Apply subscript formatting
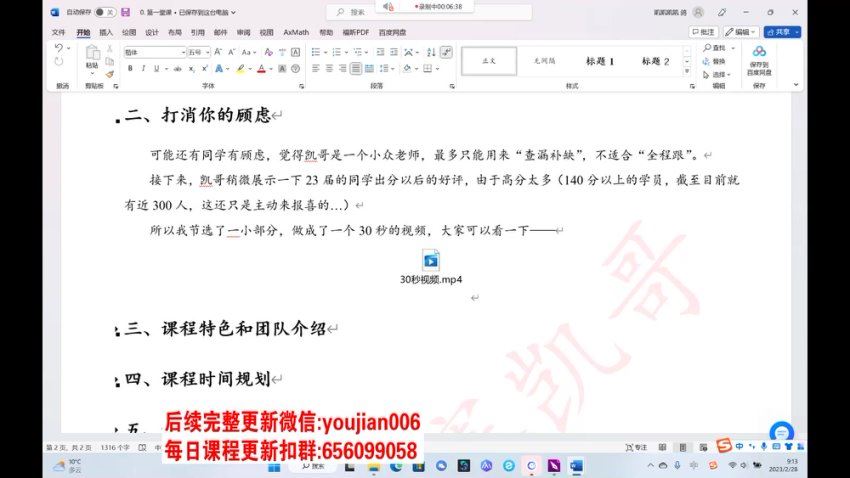The height and width of the screenshot is (478, 850). (x=191, y=69)
